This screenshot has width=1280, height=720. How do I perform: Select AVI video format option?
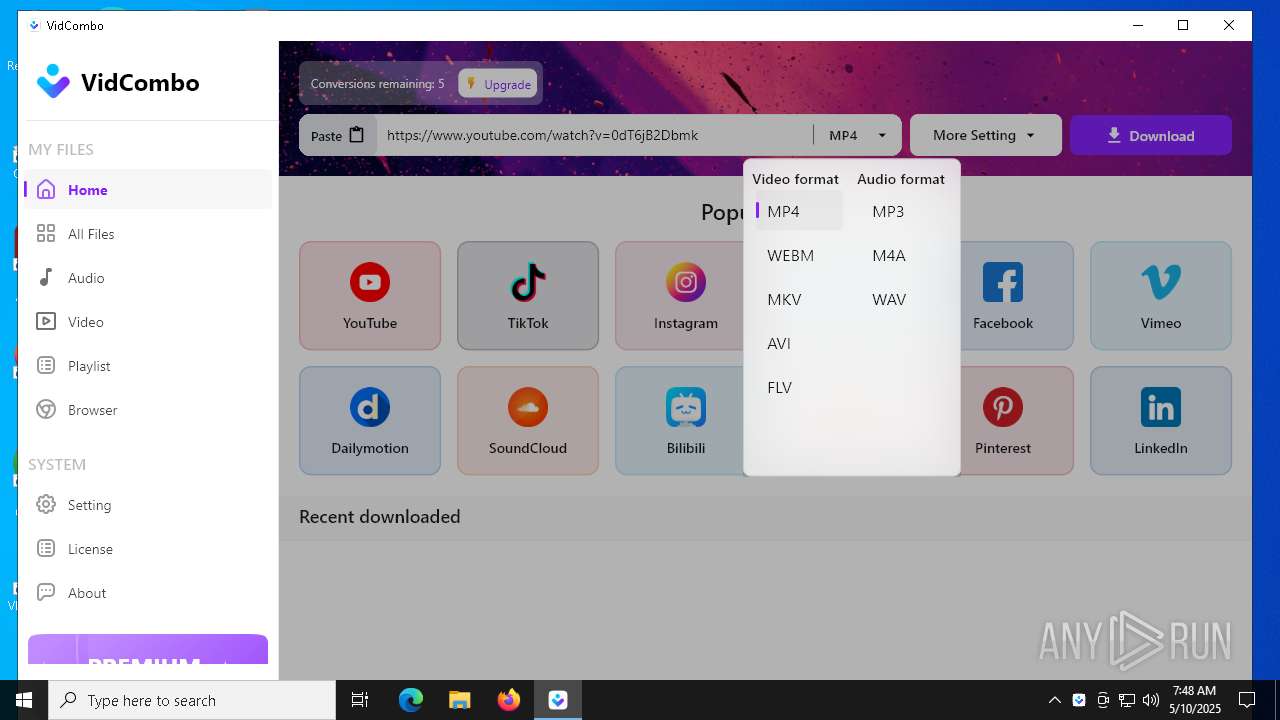[x=799, y=343]
